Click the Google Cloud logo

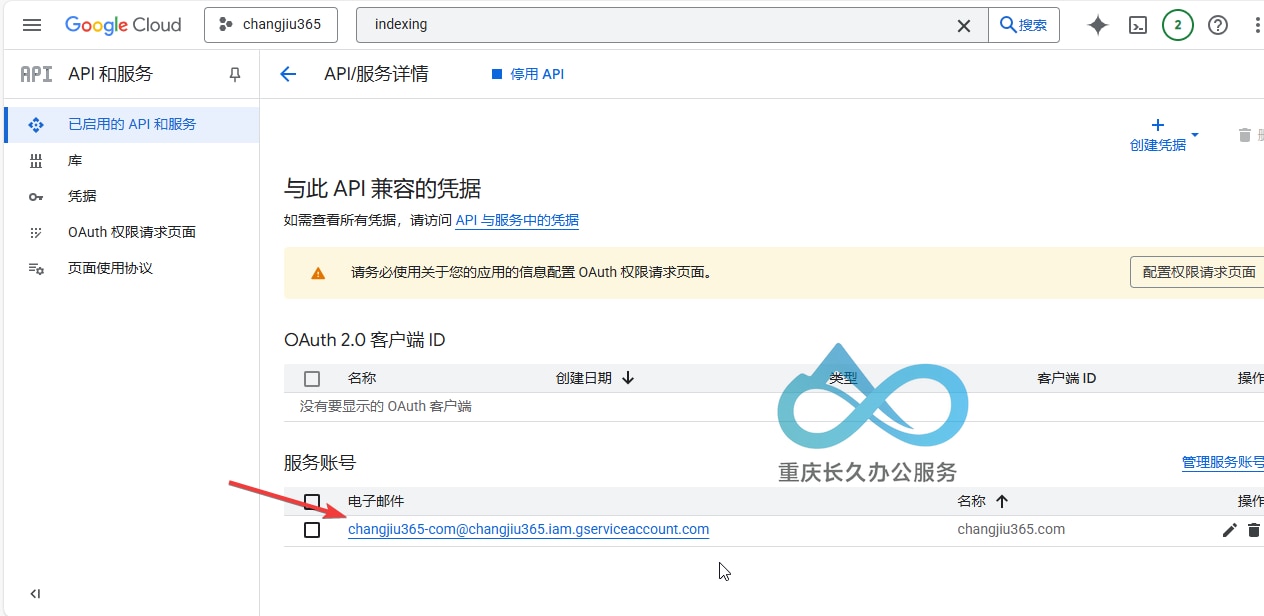pyautogui.click(x=123, y=25)
